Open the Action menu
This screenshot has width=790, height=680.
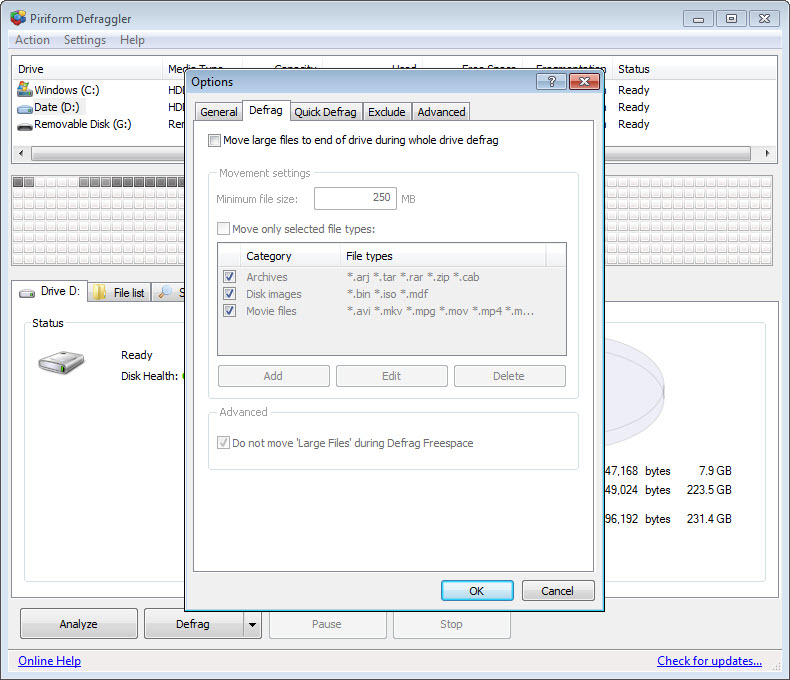[x=32, y=40]
